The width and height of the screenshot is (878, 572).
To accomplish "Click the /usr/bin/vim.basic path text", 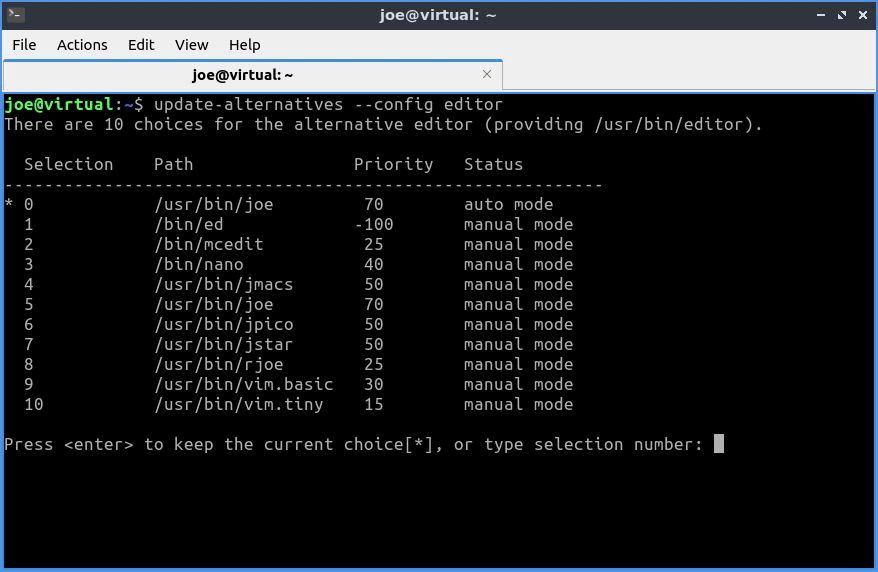I will click(x=244, y=385).
